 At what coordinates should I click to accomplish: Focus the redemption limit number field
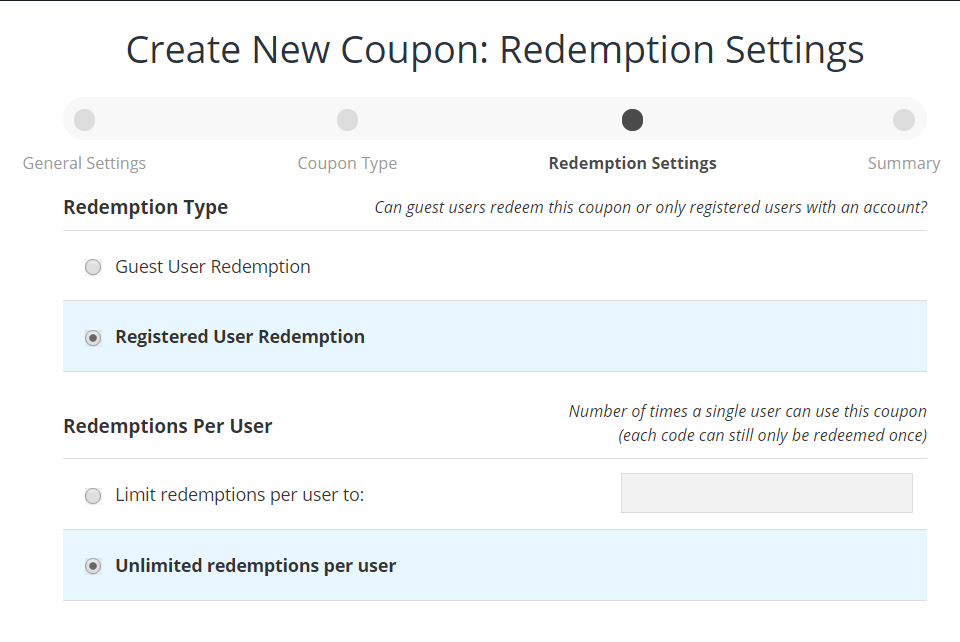766,493
